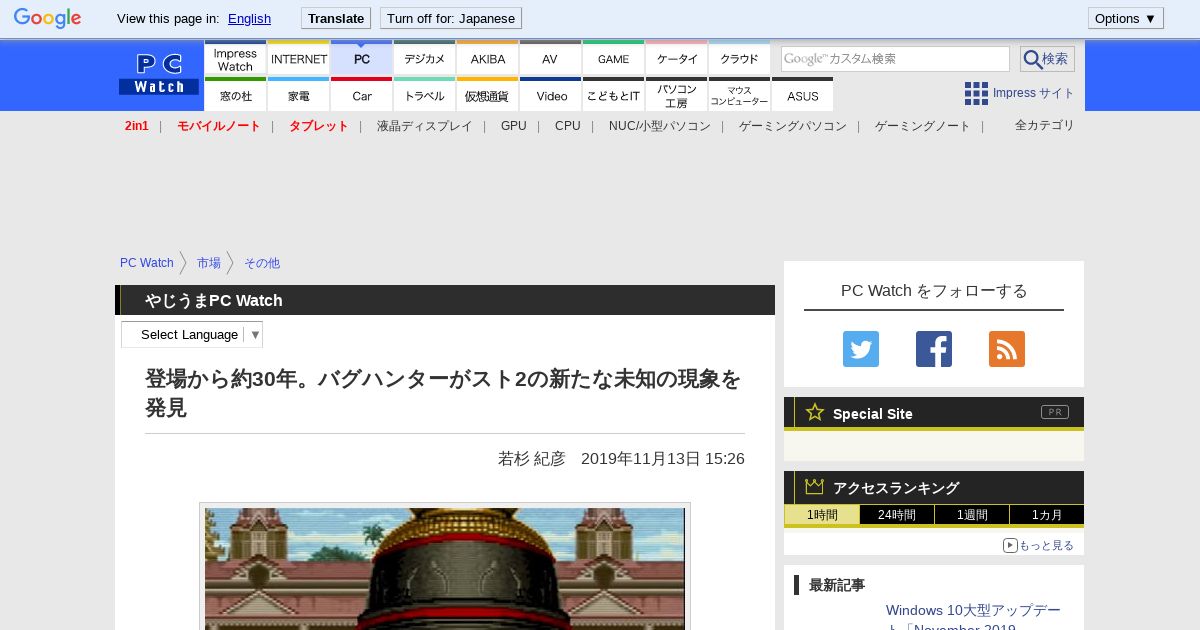Viewport: 1200px width, 630px height.
Task: Open the こどもとIT tab
Action: (x=614, y=95)
